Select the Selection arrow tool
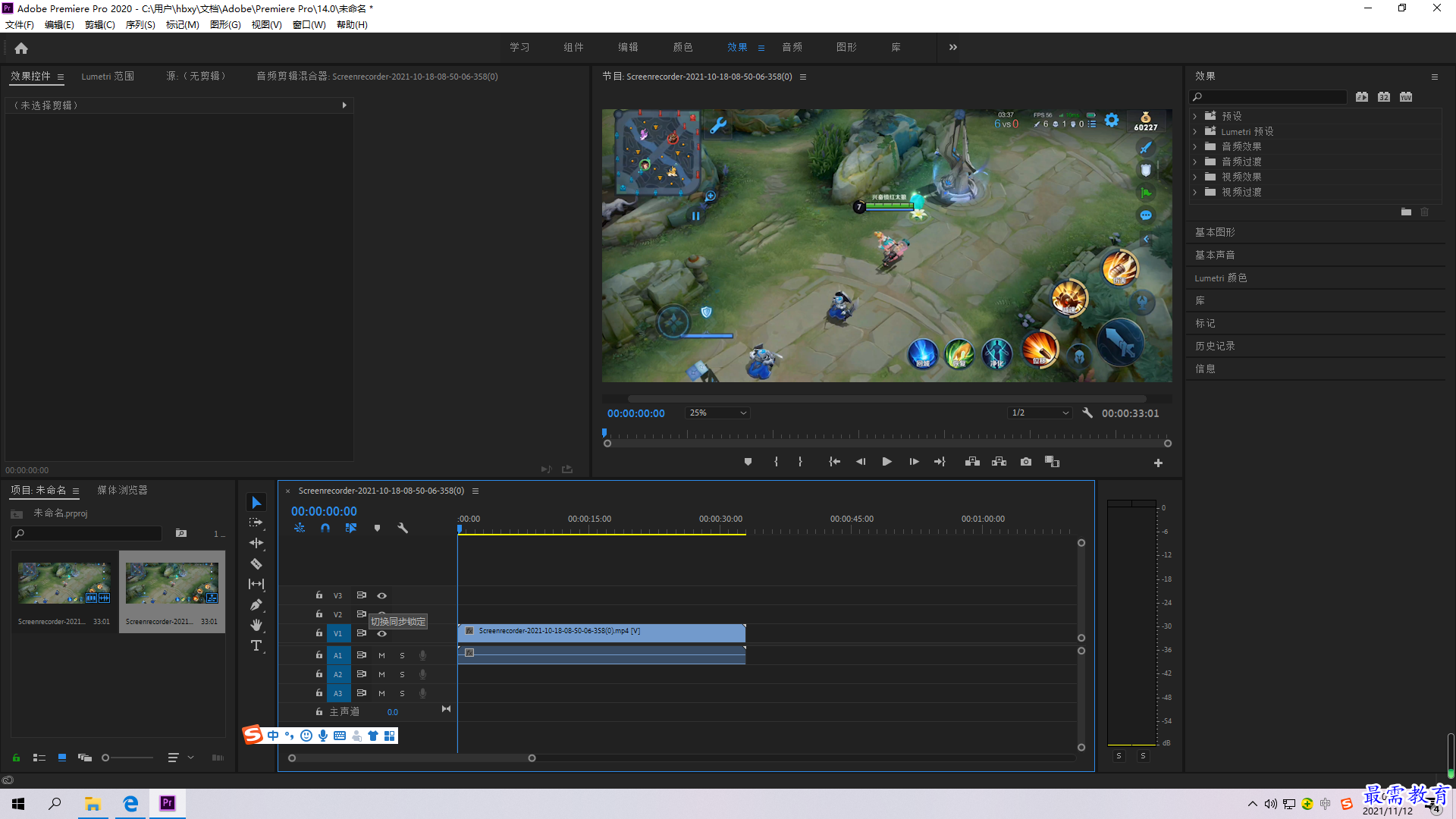This screenshot has height=819, width=1456. click(x=256, y=503)
